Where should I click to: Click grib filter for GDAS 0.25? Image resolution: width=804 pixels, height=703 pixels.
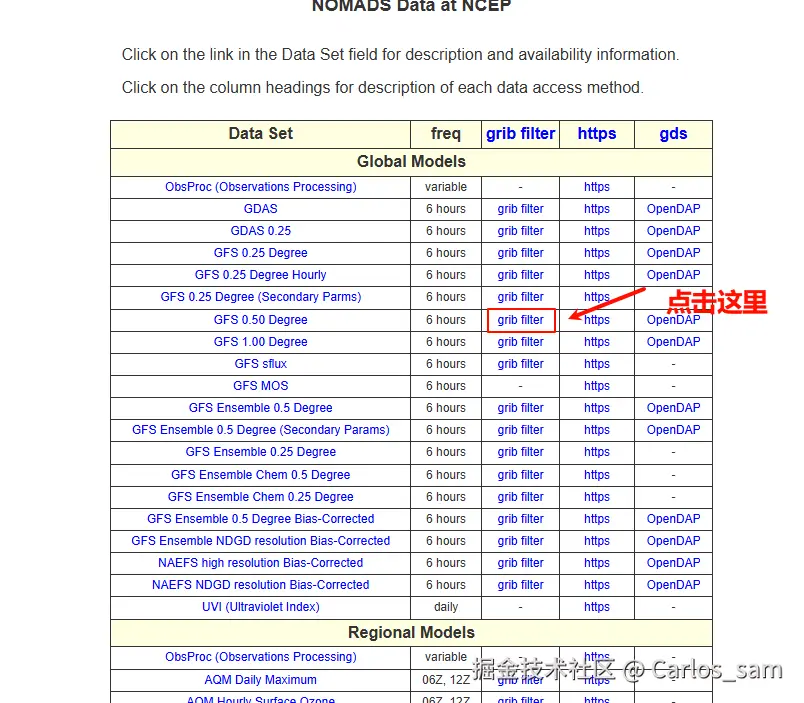click(x=520, y=231)
